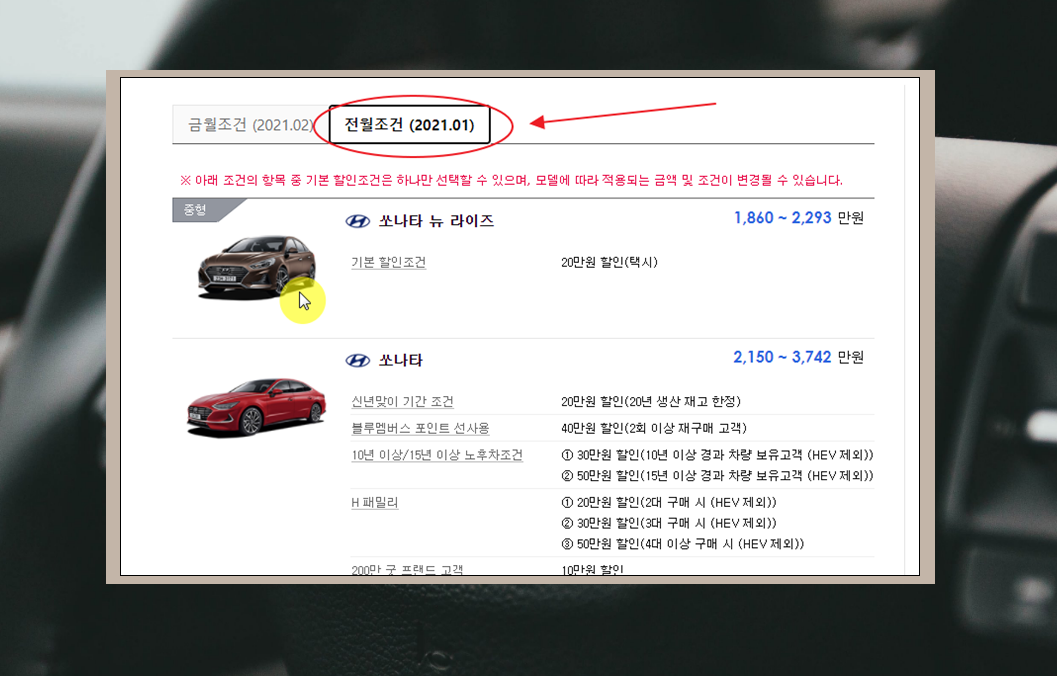Click the ③ 50만원 할인(4대 이상 구매 시) text
Screen dimensions: 1057x676
(682, 544)
